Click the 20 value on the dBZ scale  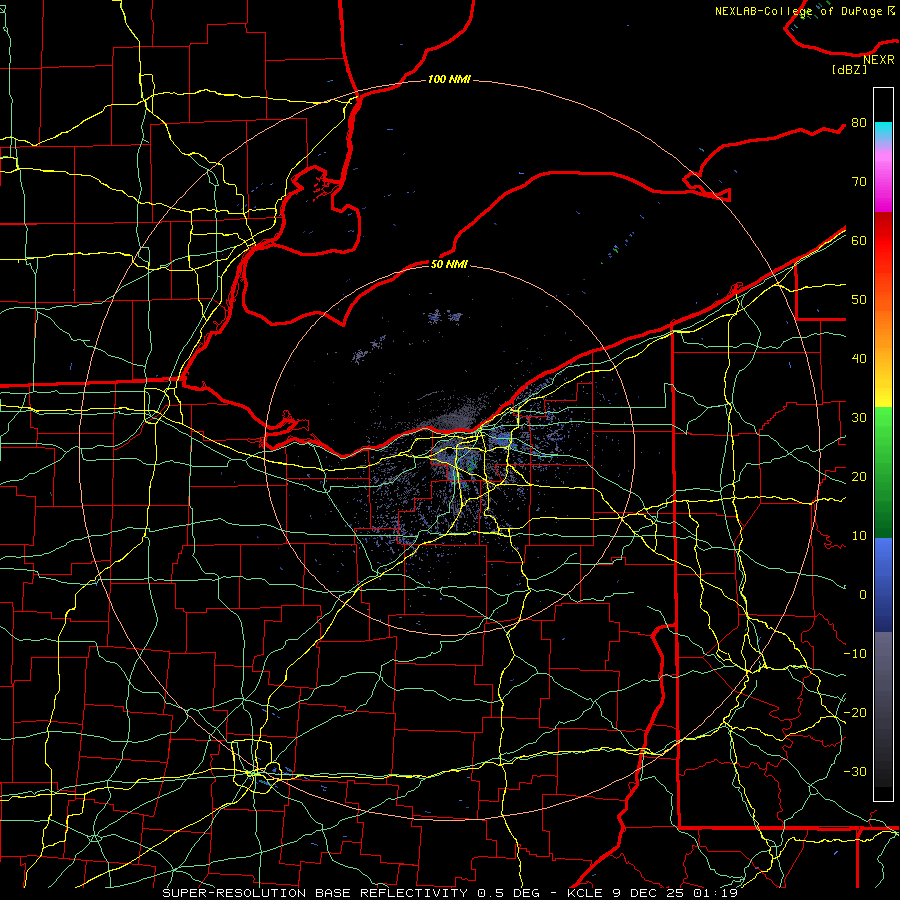point(859,476)
